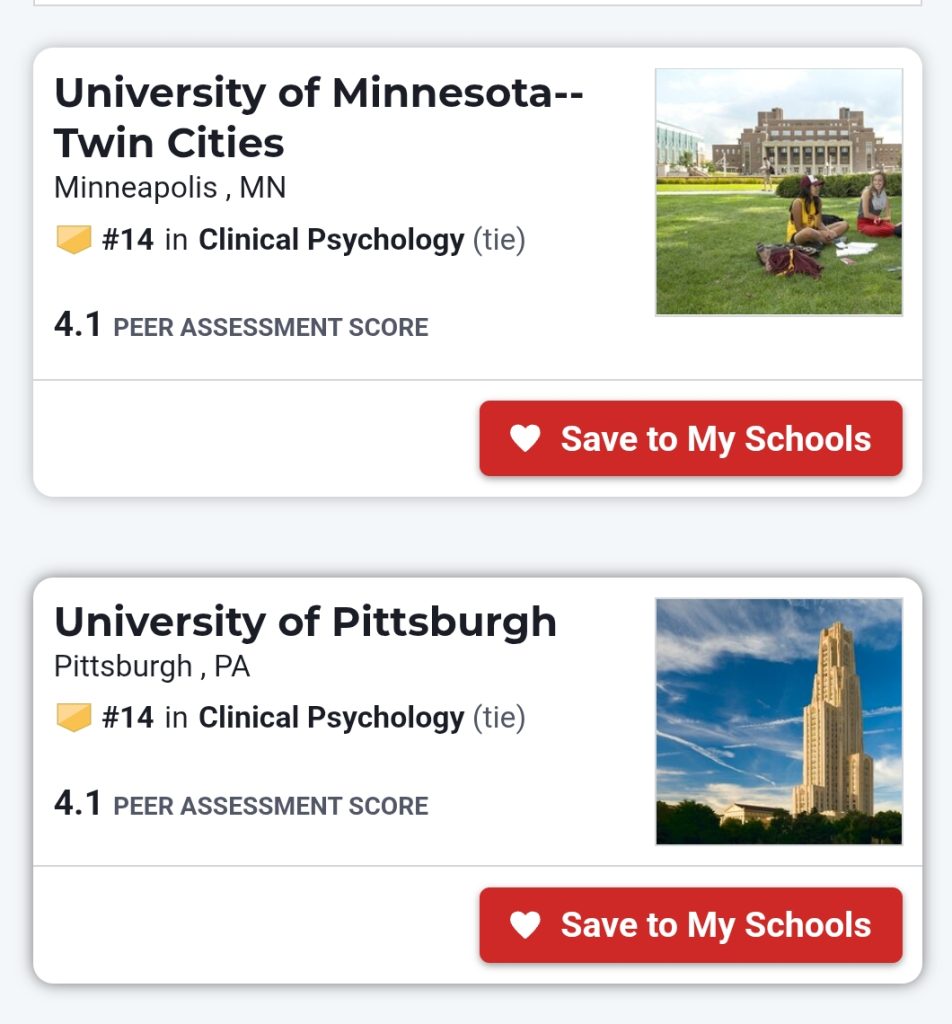The image size is (952, 1024).
Task: Open Clinical Psychology link on Minnesota card
Action: (x=331, y=240)
